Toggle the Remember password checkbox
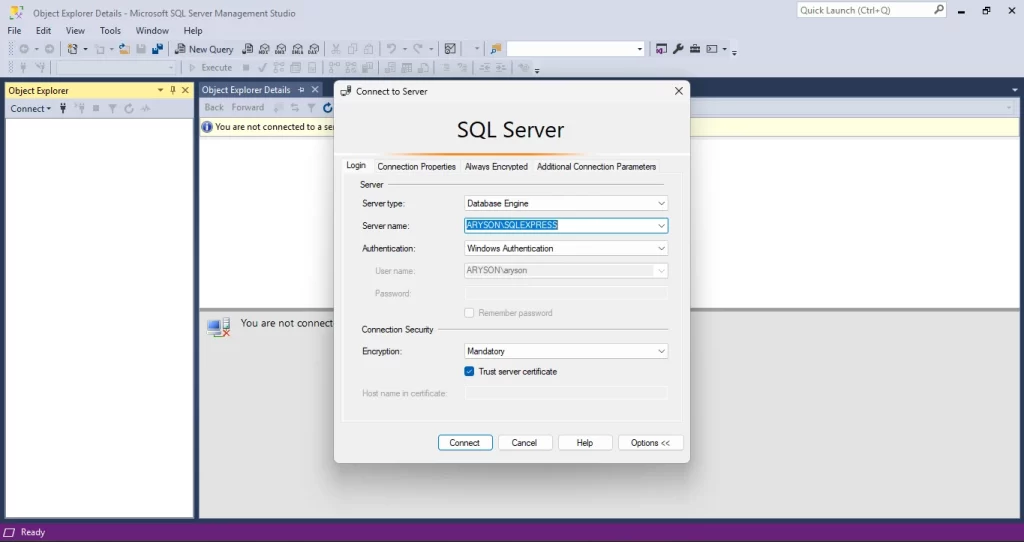The image size is (1024, 542). (x=469, y=313)
